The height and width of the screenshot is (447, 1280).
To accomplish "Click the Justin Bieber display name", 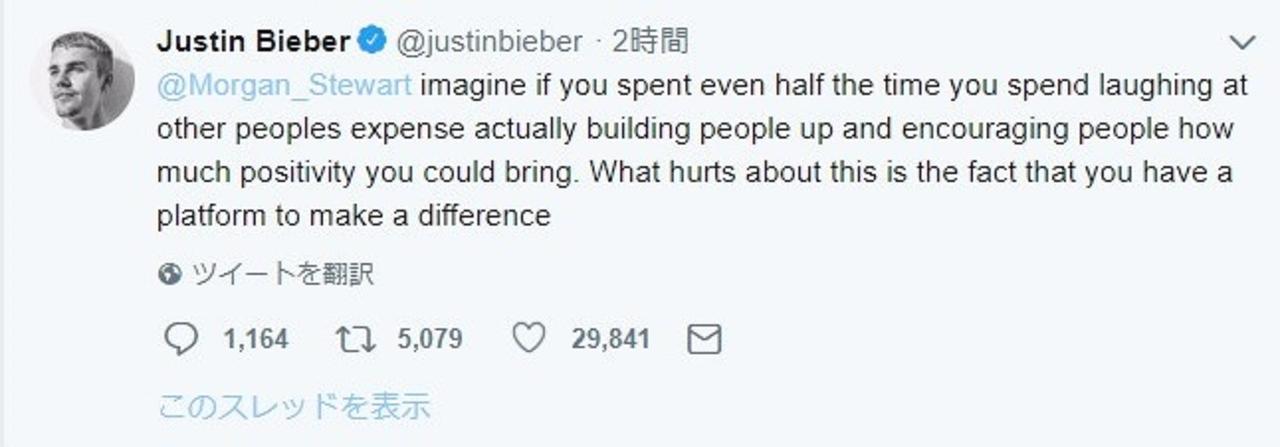I will 253,42.
